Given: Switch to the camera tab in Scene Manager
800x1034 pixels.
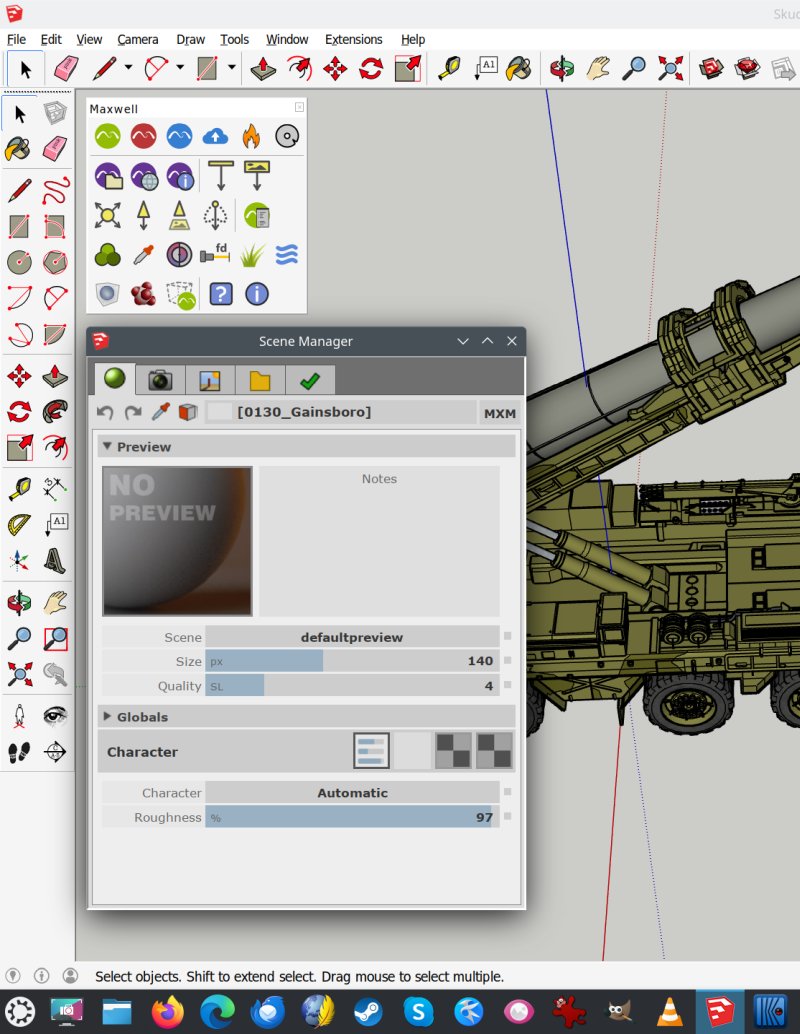Looking at the screenshot, I should pos(160,380).
